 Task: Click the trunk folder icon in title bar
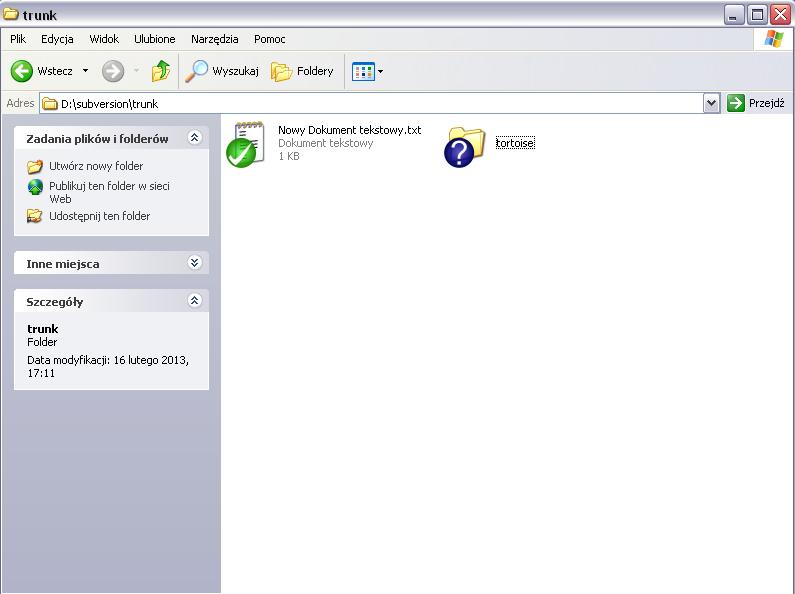click(x=11, y=14)
